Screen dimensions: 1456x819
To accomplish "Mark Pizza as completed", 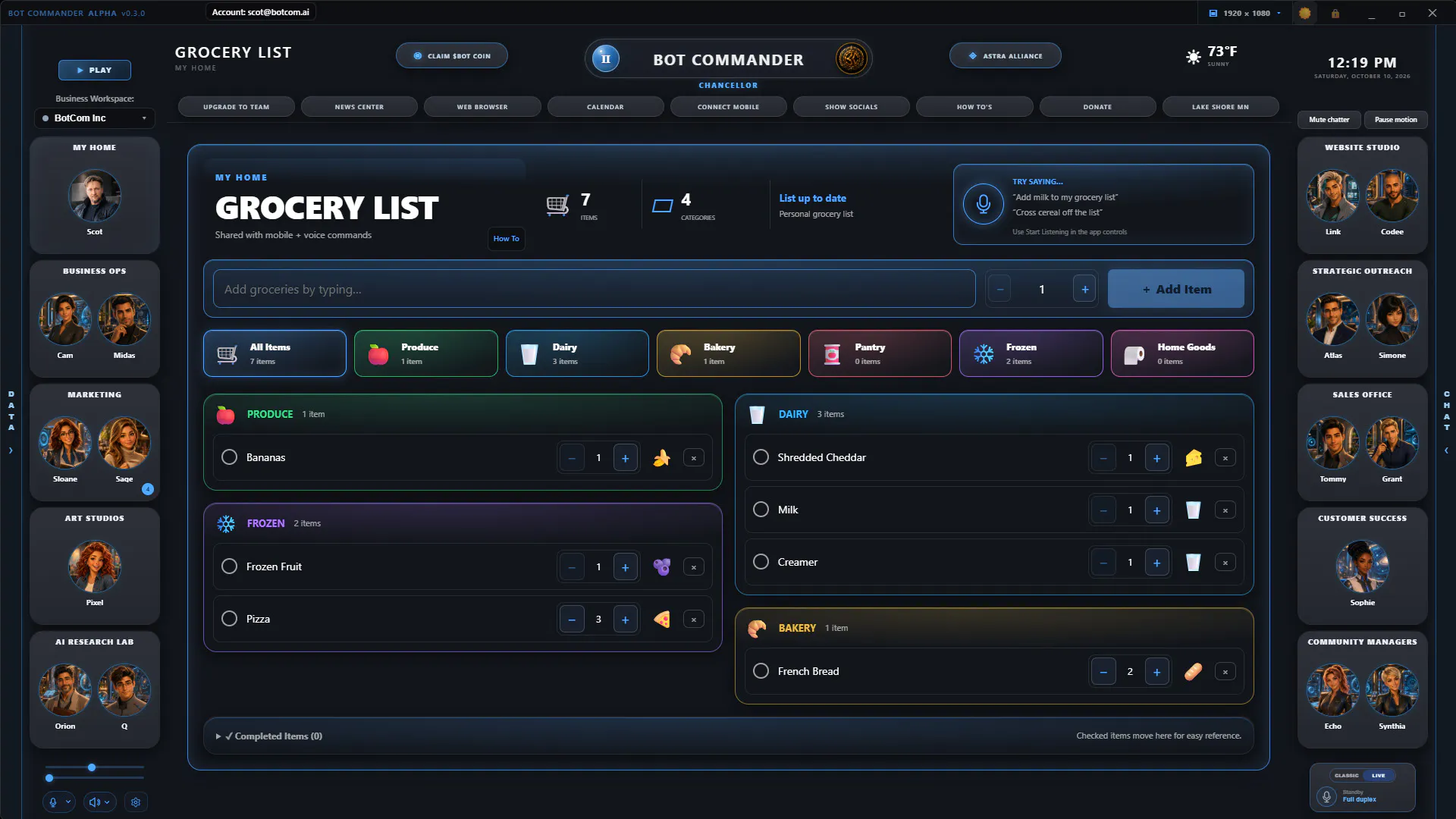I will click(x=229, y=619).
